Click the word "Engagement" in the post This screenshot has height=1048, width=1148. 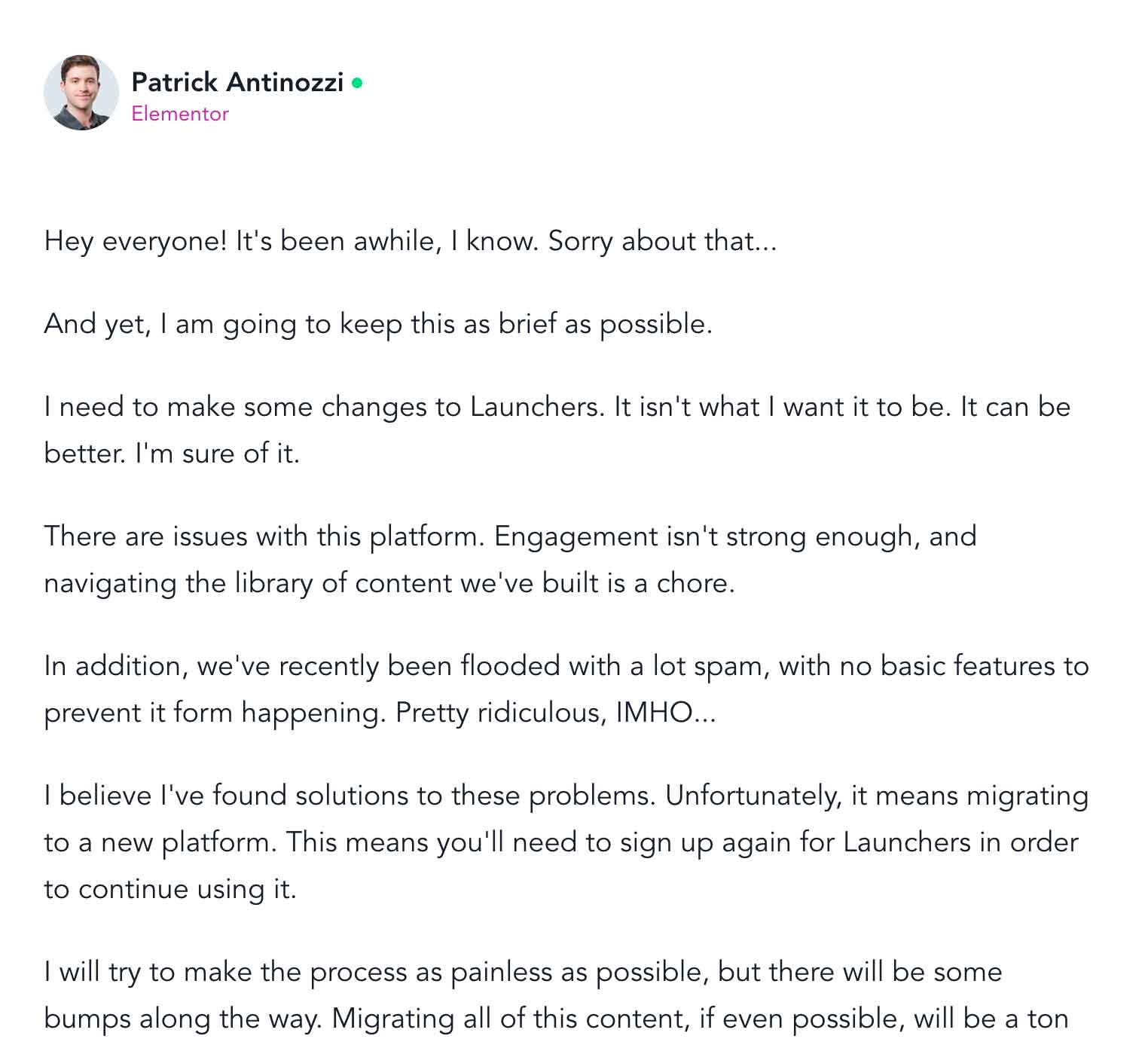point(576,538)
